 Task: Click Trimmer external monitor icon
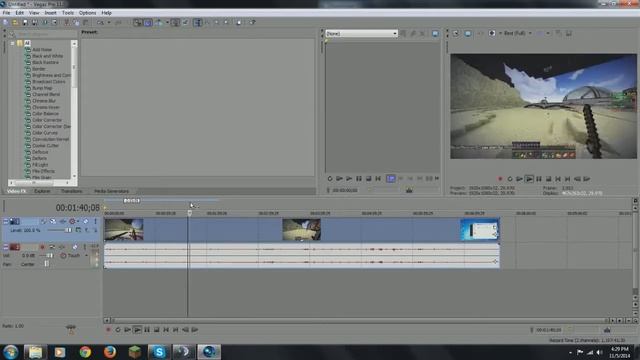(435, 33)
